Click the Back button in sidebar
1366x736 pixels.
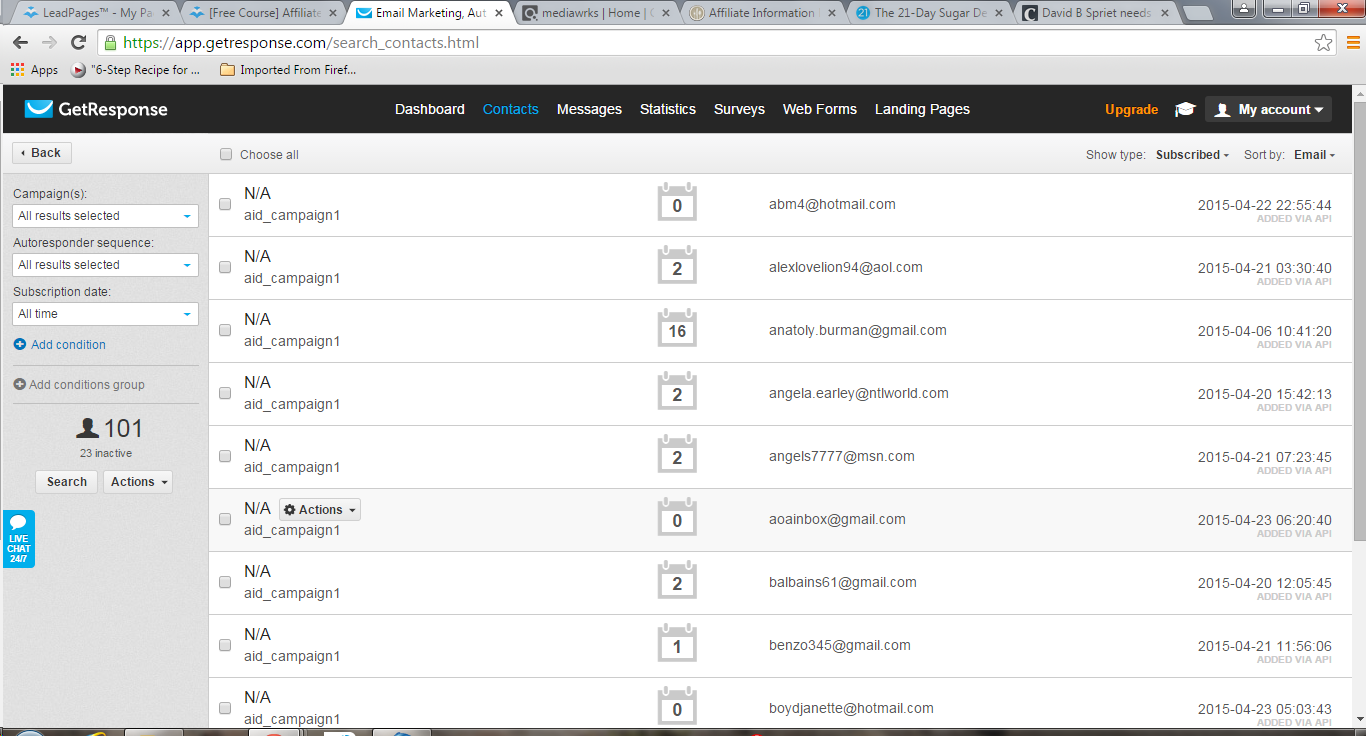[x=42, y=153]
